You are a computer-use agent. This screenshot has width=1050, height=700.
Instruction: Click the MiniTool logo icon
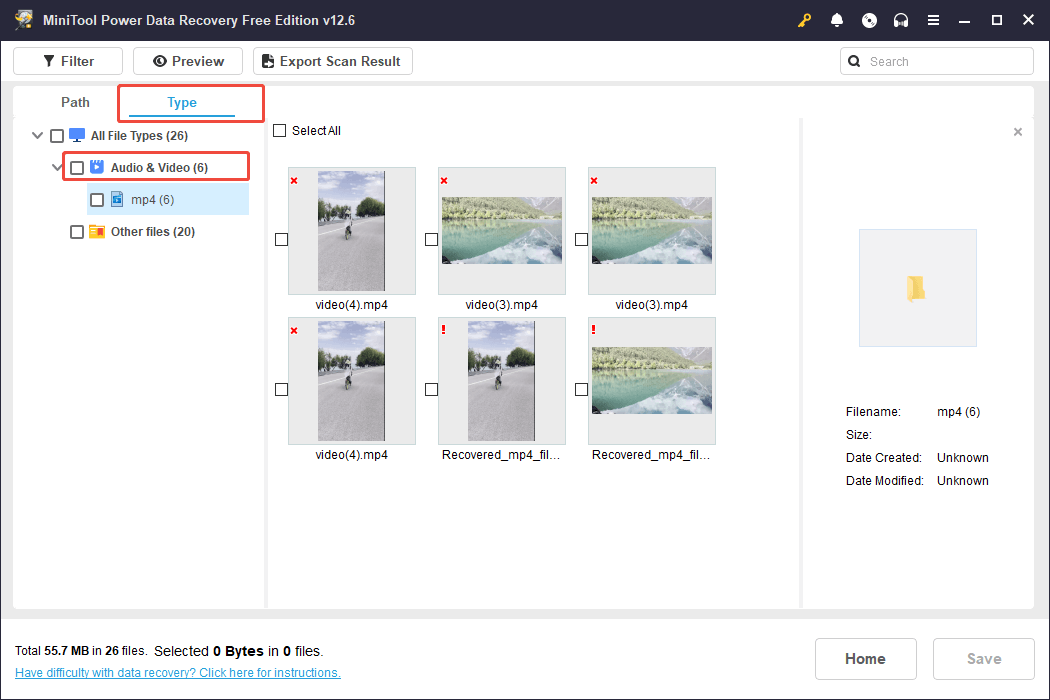pyautogui.click(x=22, y=19)
